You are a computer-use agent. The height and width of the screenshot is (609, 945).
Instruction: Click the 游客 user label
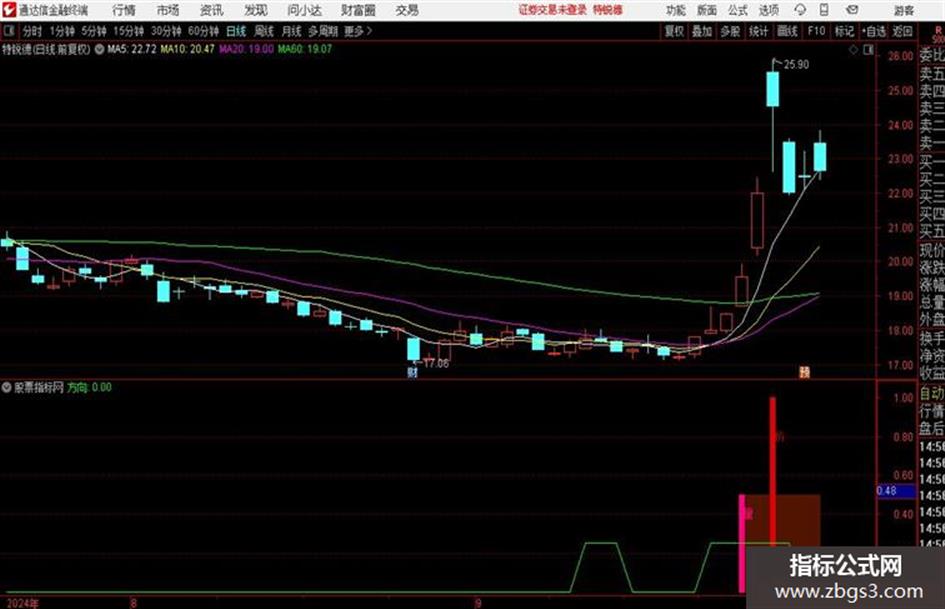point(903,10)
